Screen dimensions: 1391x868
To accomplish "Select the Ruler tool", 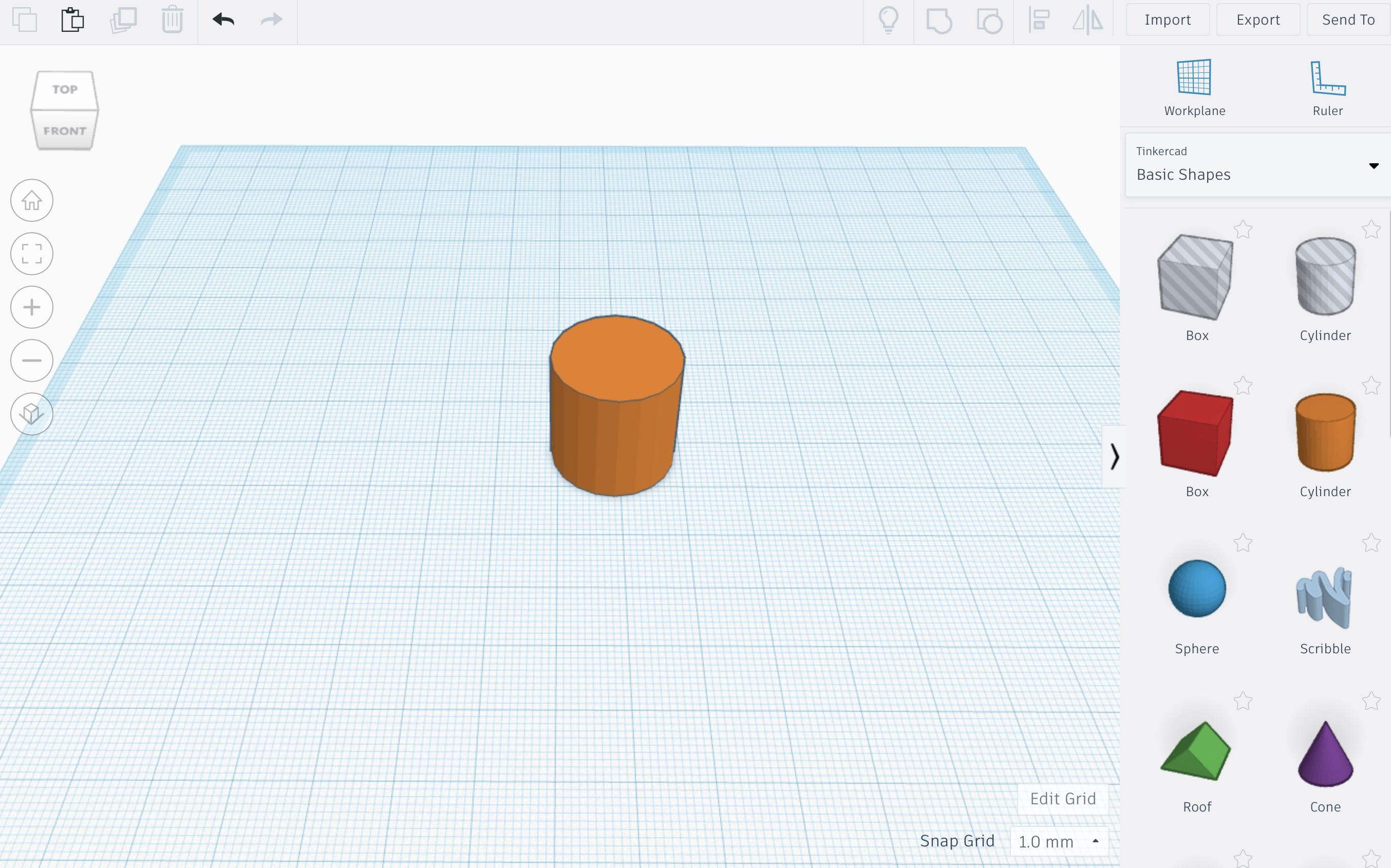I will (x=1328, y=88).
